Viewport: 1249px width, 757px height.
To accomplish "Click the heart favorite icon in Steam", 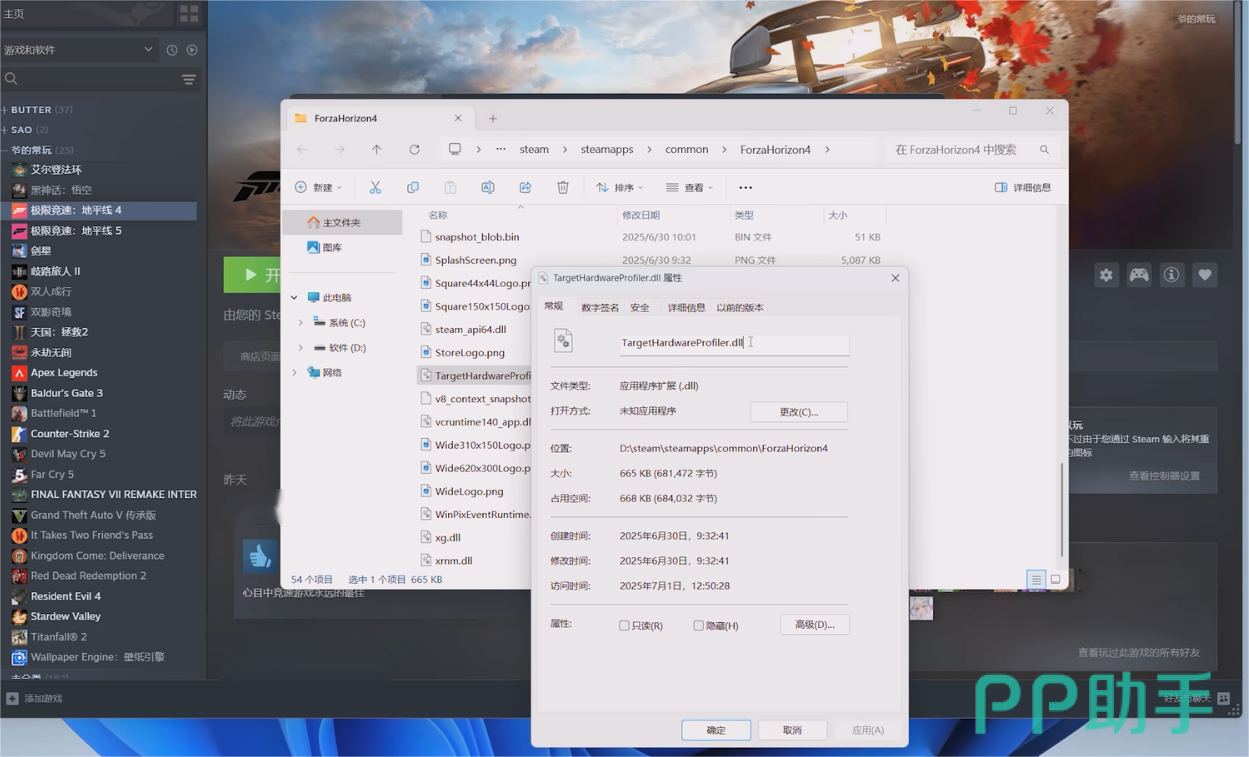I will point(1205,275).
